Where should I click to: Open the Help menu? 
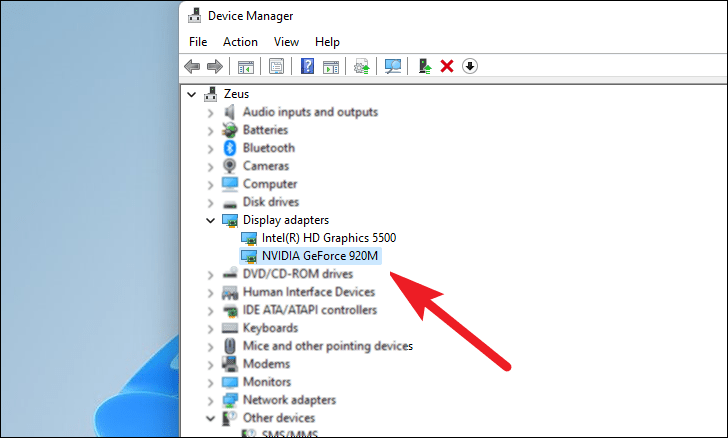[x=327, y=42]
